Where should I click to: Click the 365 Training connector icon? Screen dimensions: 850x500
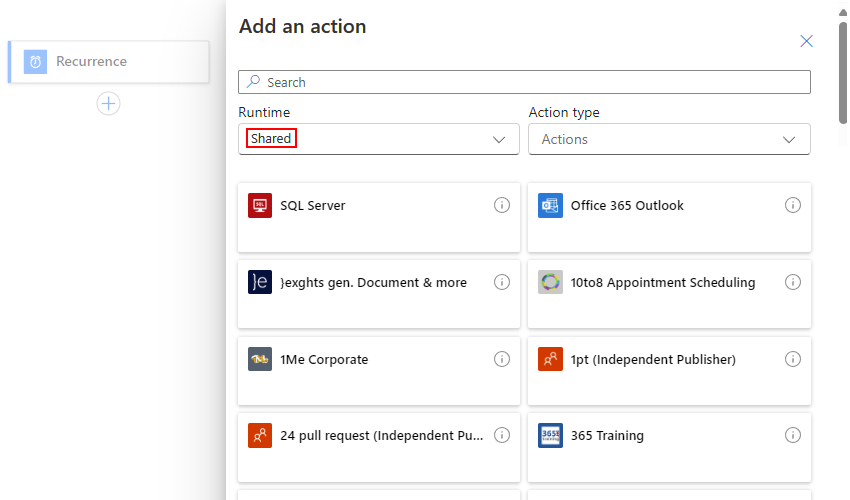coord(550,436)
